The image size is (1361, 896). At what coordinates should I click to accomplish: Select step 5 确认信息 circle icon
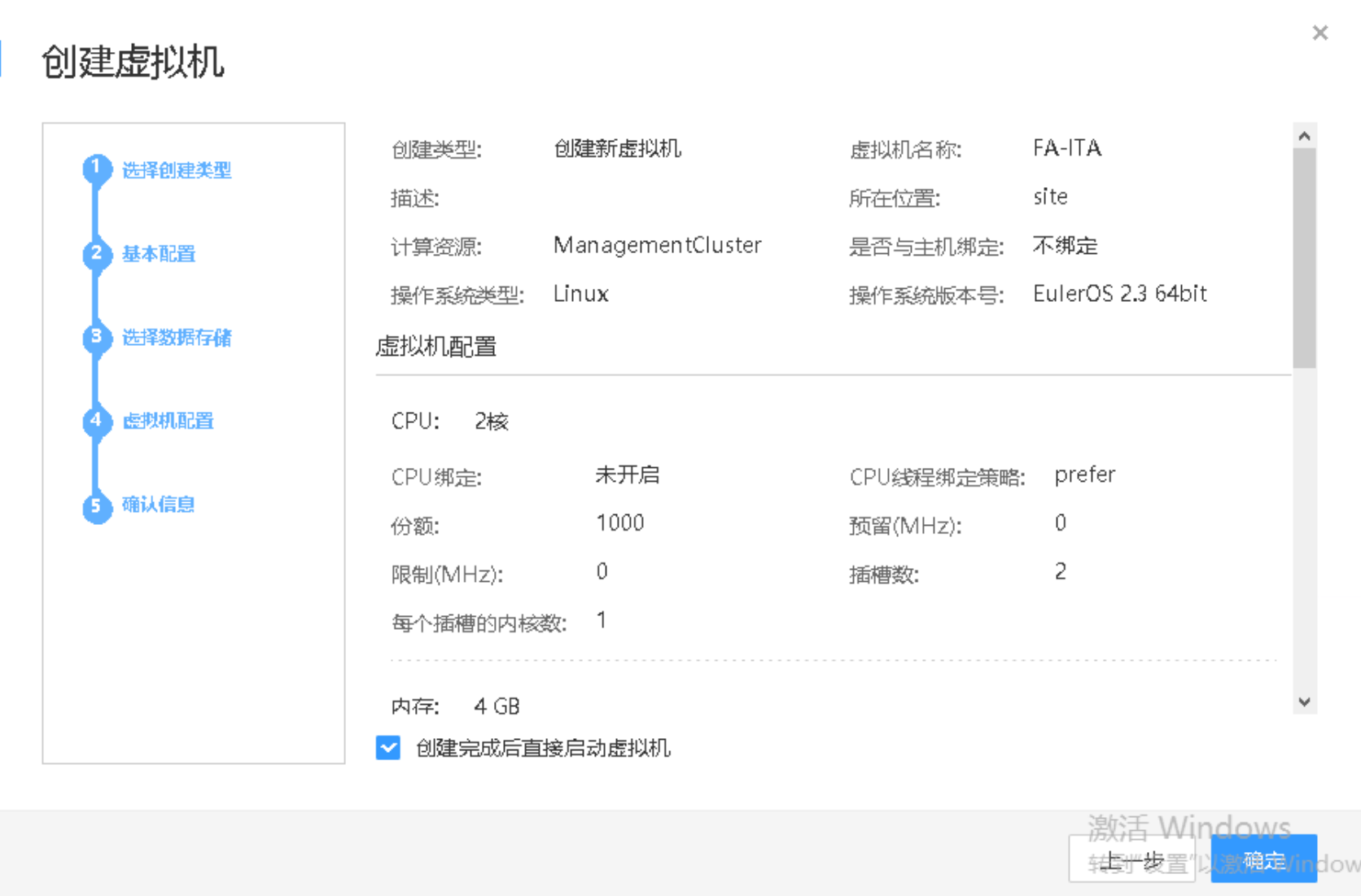click(96, 506)
